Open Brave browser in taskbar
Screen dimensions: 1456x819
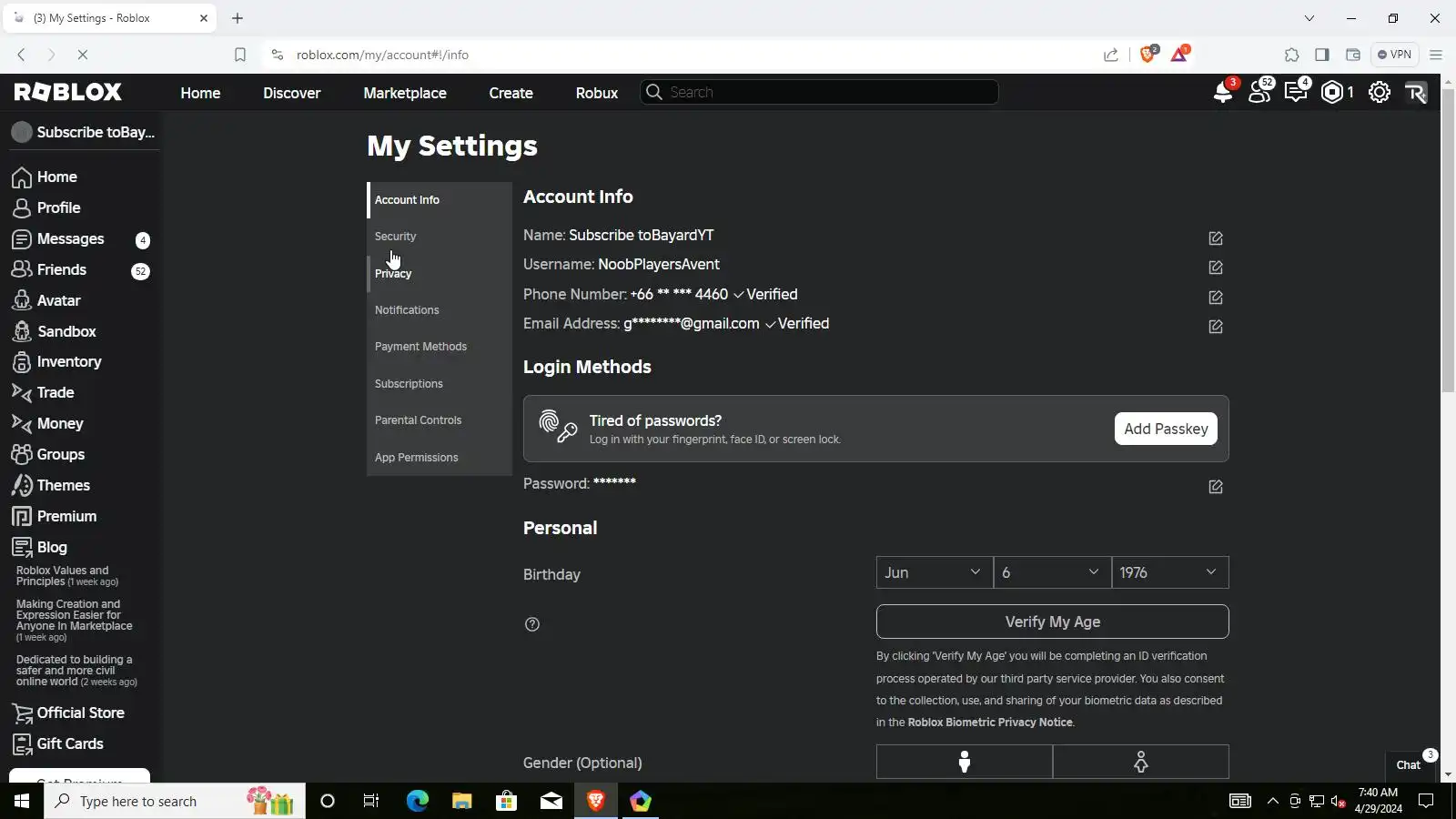click(x=596, y=801)
